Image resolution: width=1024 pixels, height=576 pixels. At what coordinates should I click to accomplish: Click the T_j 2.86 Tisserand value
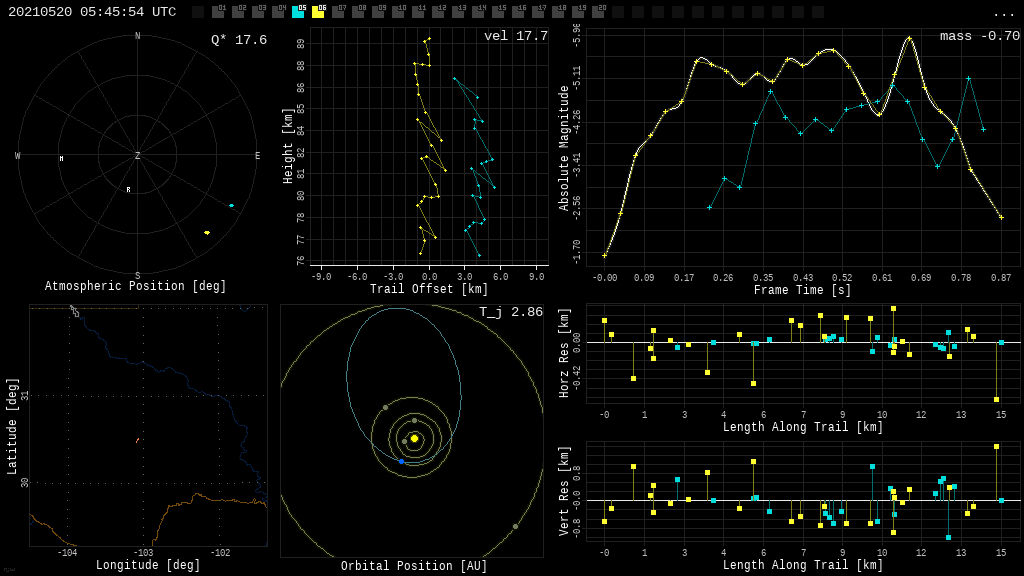pyautogui.click(x=510, y=312)
